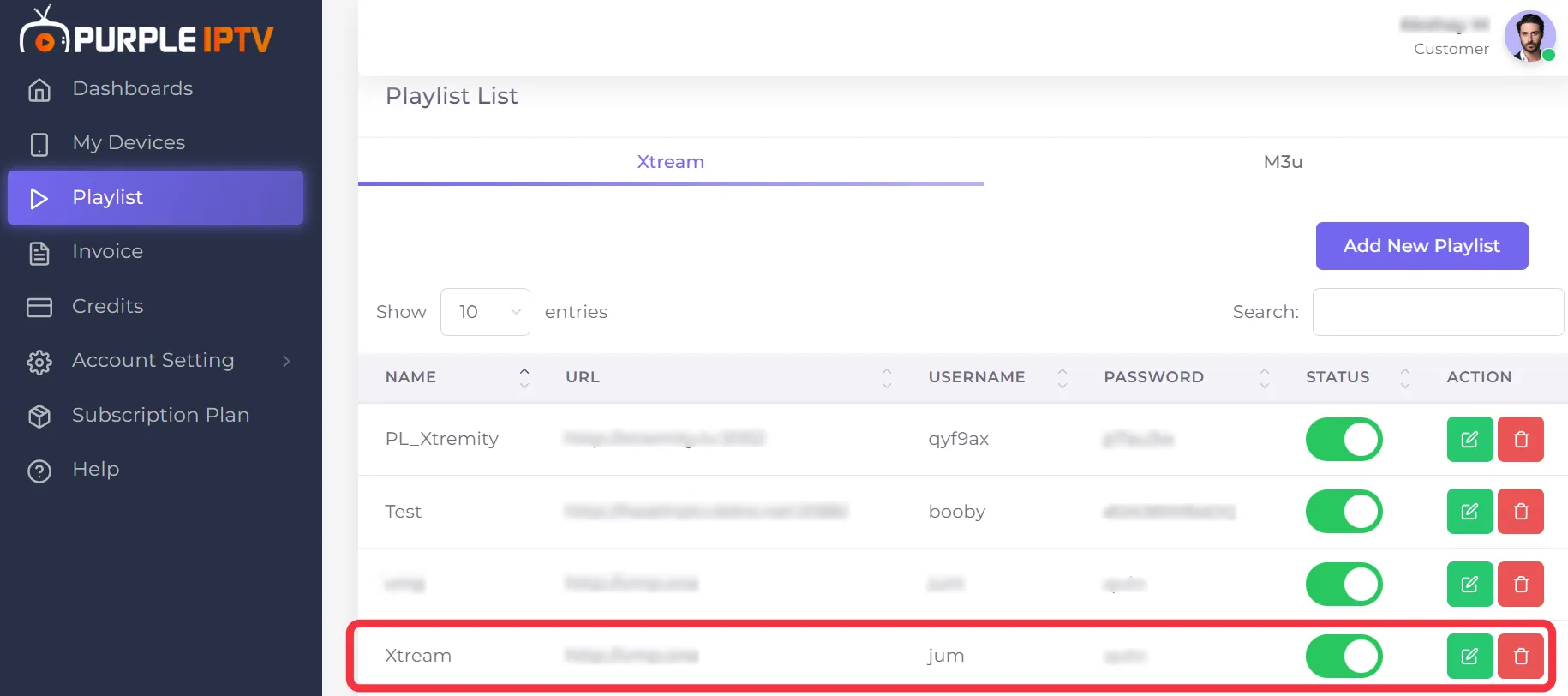This screenshot has width=1568, height=696.
Task: Click the My Devices phone icon
Action: [x=39, y=144]
